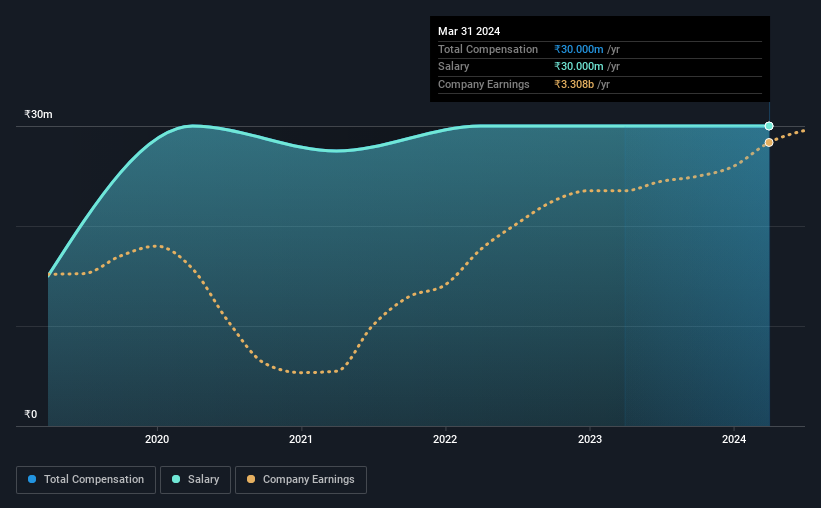Click the ₹0 y-axis label
The height and width of the screenshot is (508, 821).
point(31,414)
